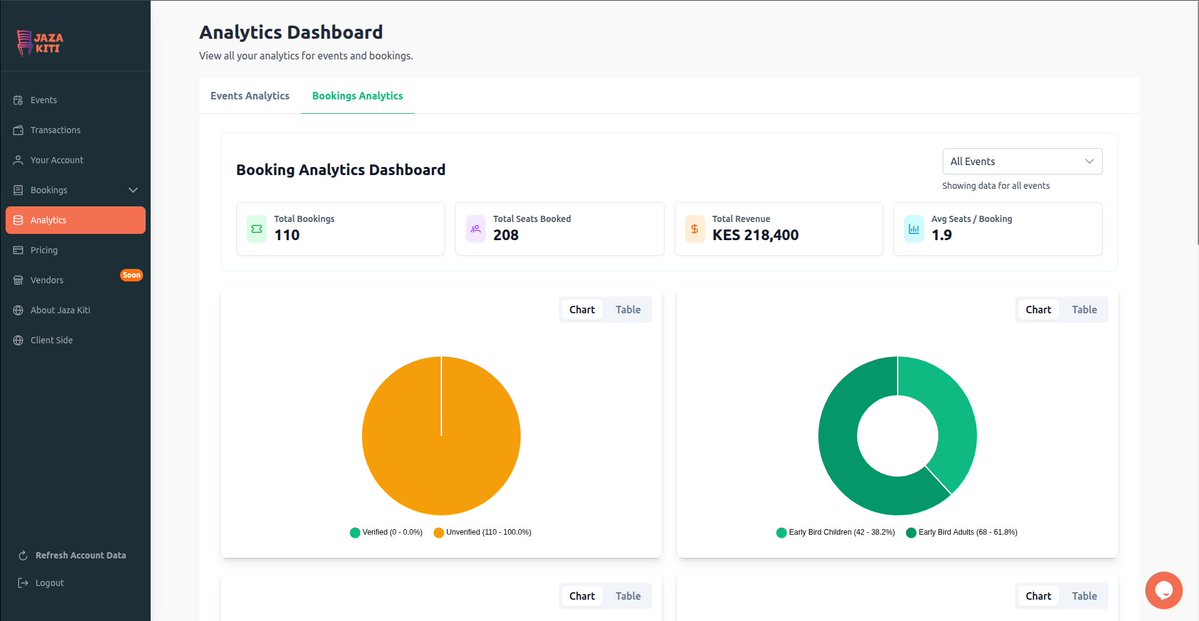The image size is (1199, 621).
Task: Open Analytics in the sidebar
Action: click(x=75, y=220)
